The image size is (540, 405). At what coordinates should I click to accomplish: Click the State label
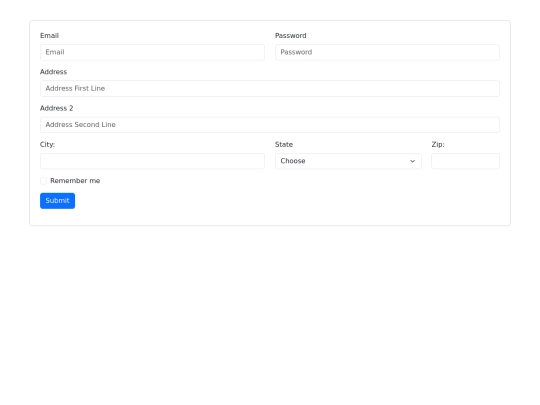coord(284,145)
